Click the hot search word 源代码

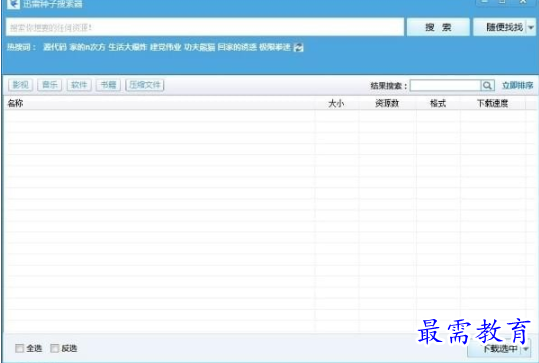pos(55,47)
